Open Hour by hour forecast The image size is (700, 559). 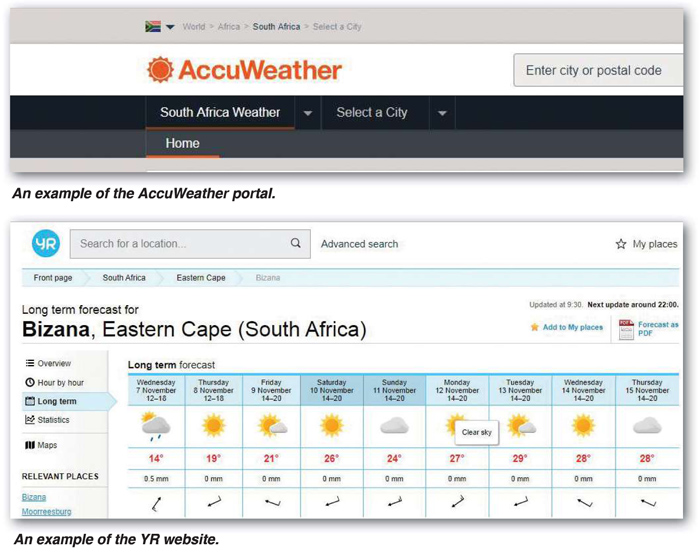coord(61,383)
